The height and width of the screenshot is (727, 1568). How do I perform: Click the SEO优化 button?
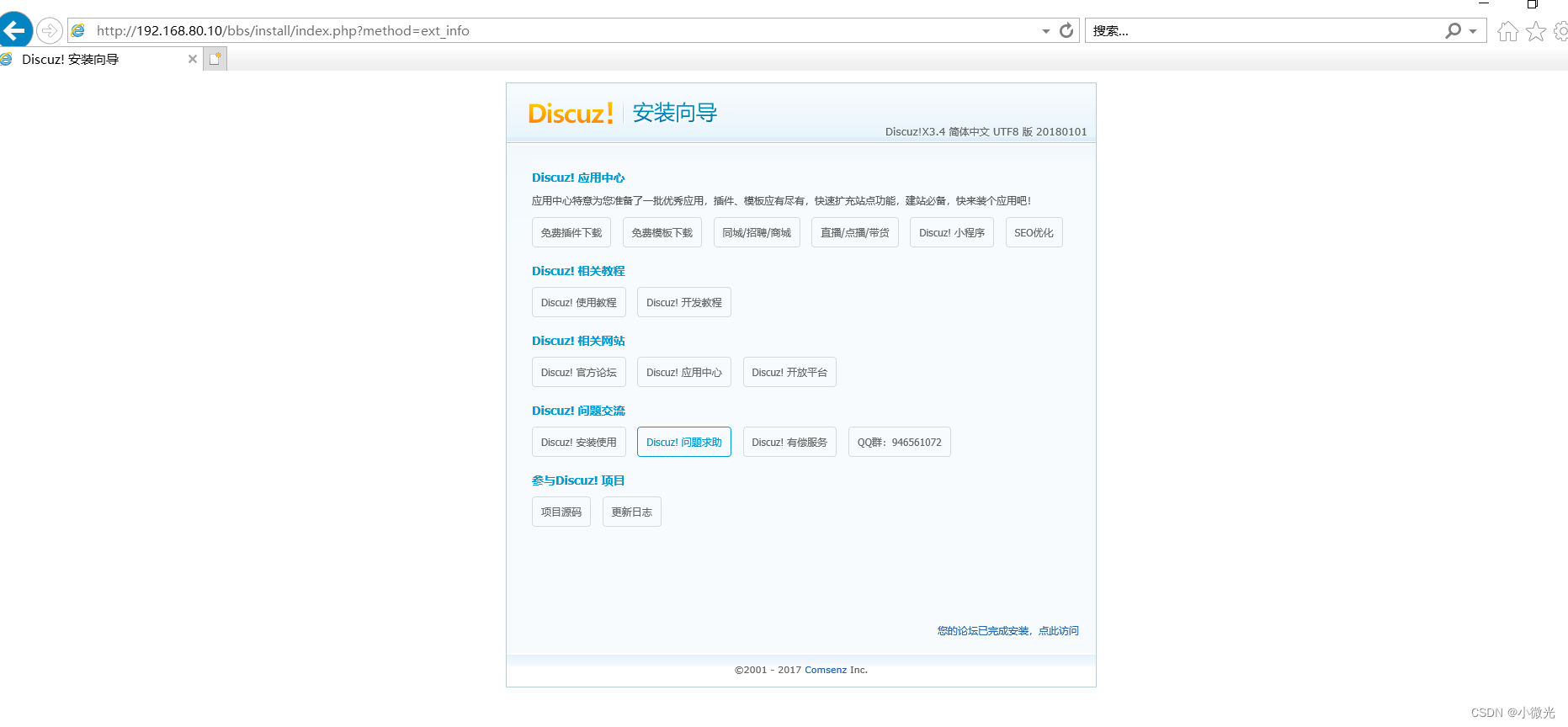[x=1034, y=233]
